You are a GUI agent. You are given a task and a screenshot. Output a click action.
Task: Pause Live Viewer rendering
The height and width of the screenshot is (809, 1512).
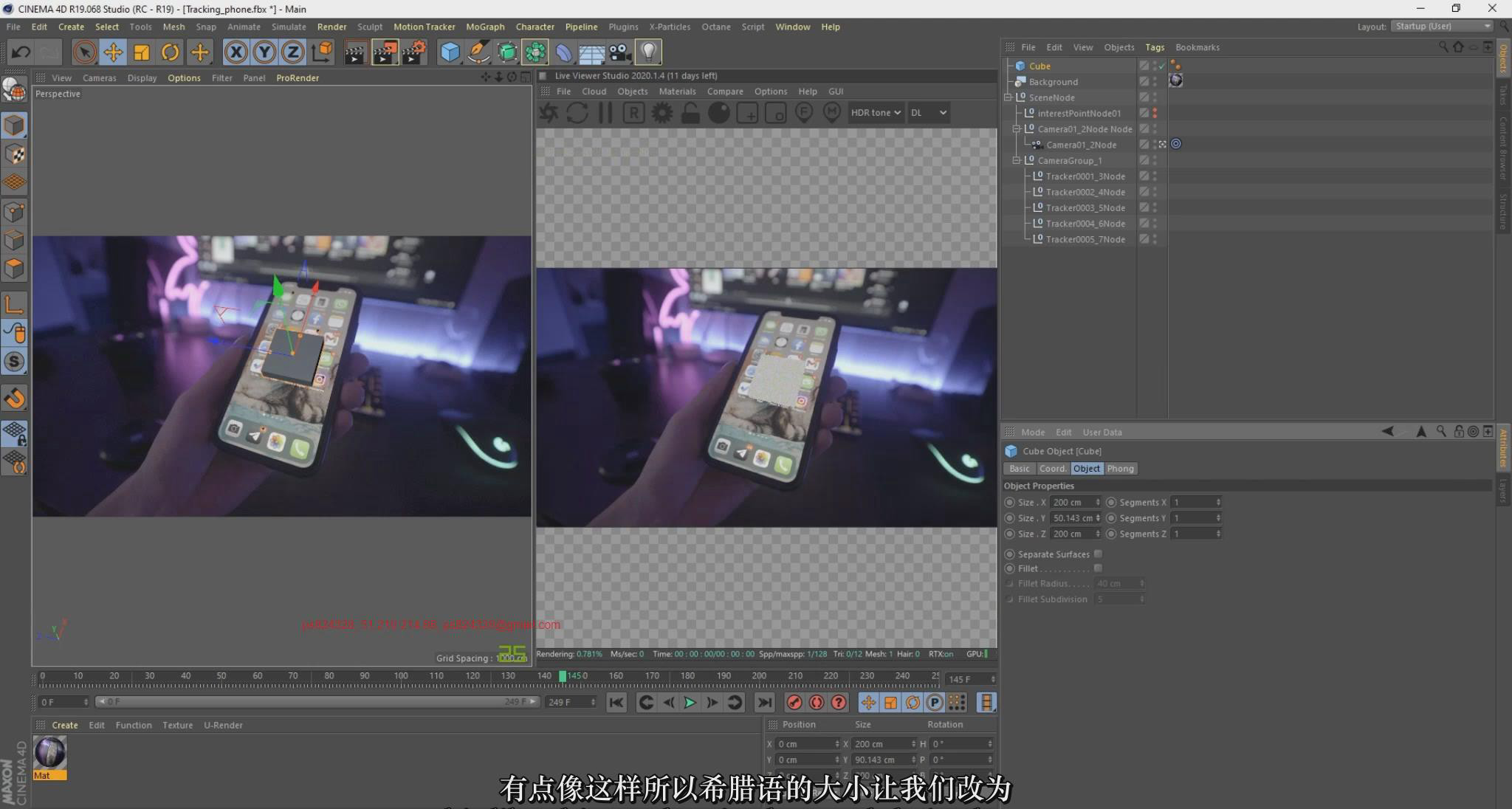click(605, 113)
